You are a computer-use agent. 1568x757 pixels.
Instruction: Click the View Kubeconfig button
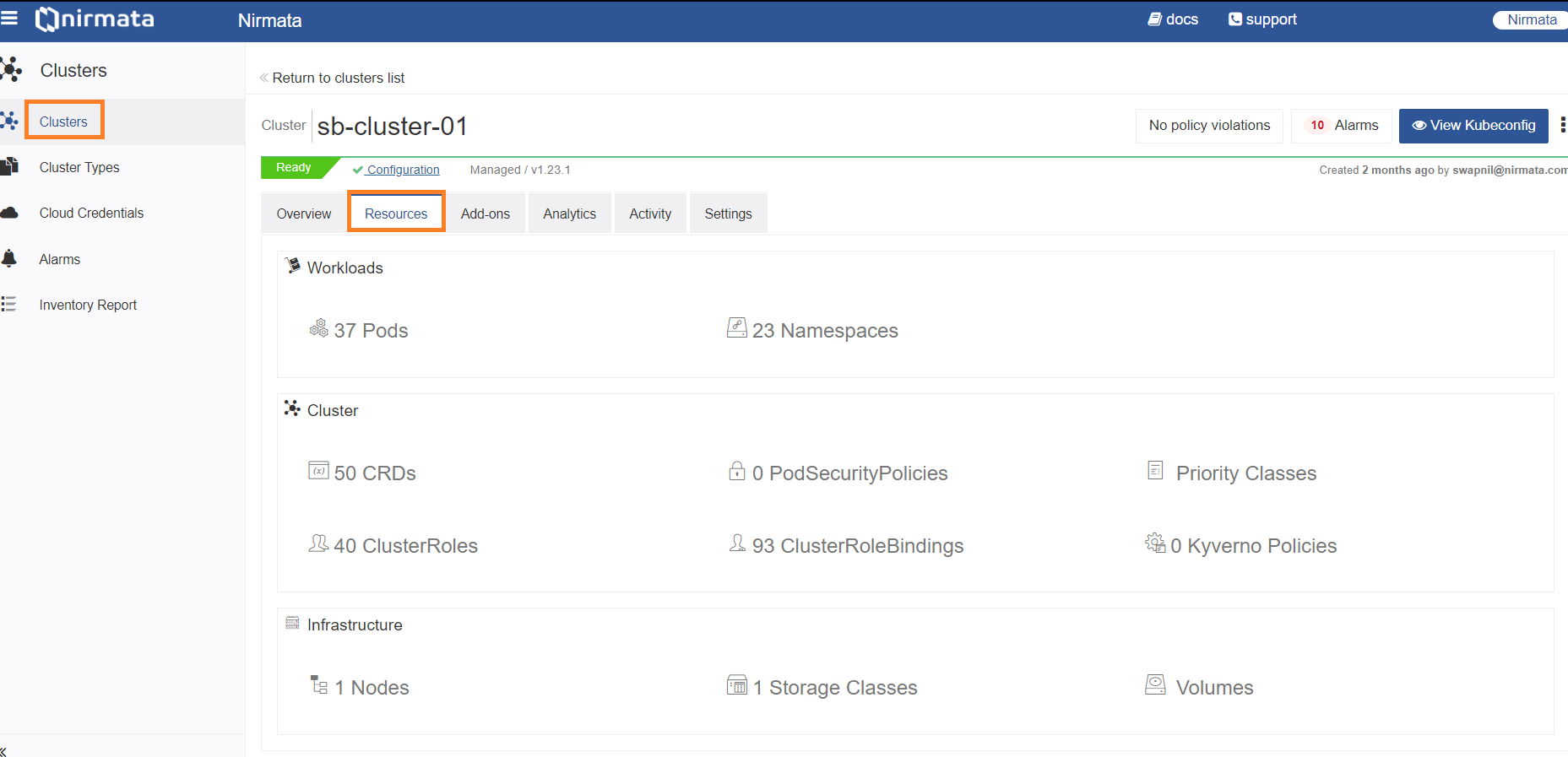[x=1473, y=126]
